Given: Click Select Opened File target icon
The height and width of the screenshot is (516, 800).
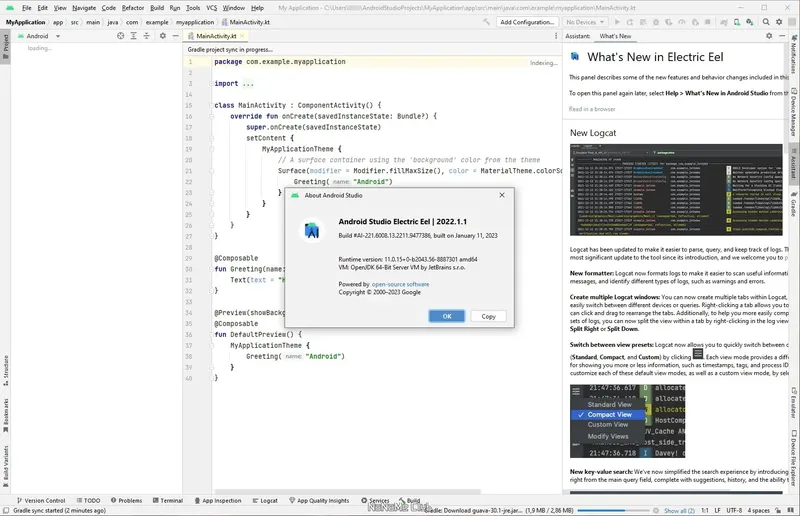Looking at the screenshot, I should click(120, 36).
